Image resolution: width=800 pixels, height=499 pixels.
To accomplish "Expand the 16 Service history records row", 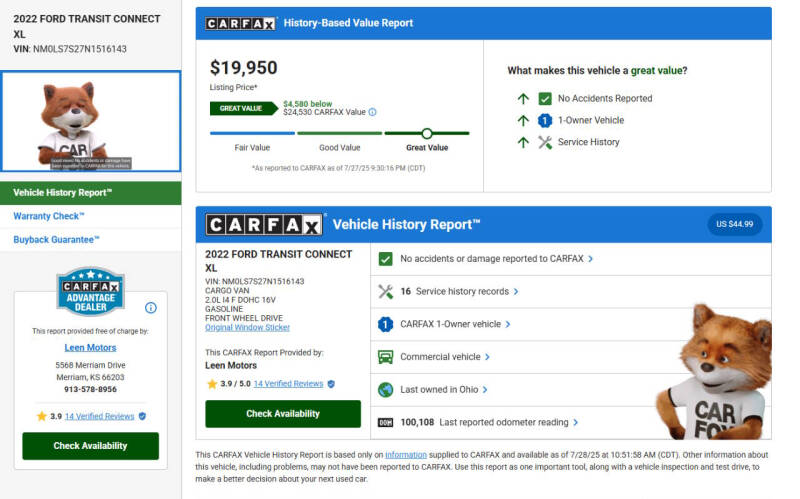I will (x=459, y=292).
